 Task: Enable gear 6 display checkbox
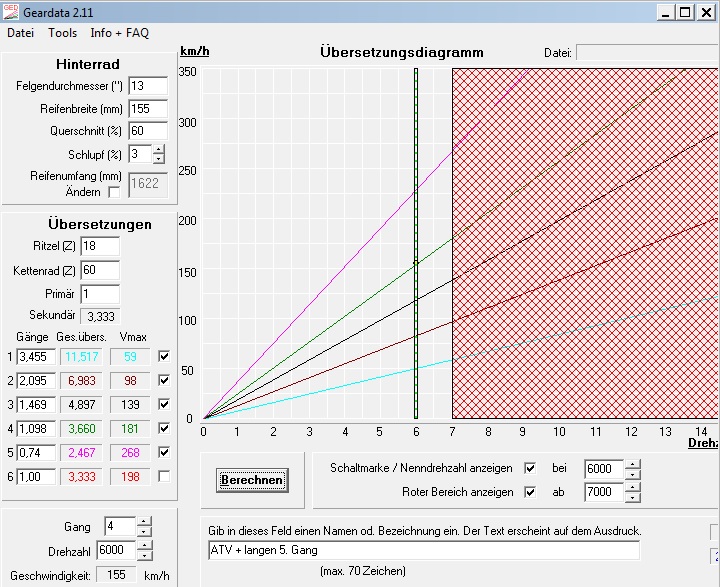[164, 475]
